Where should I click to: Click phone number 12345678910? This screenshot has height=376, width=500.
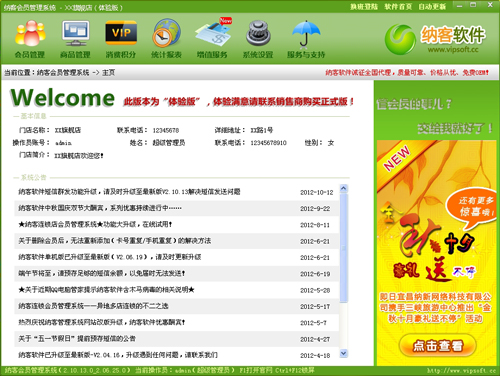pyautogui.click(x=268, y=143)
